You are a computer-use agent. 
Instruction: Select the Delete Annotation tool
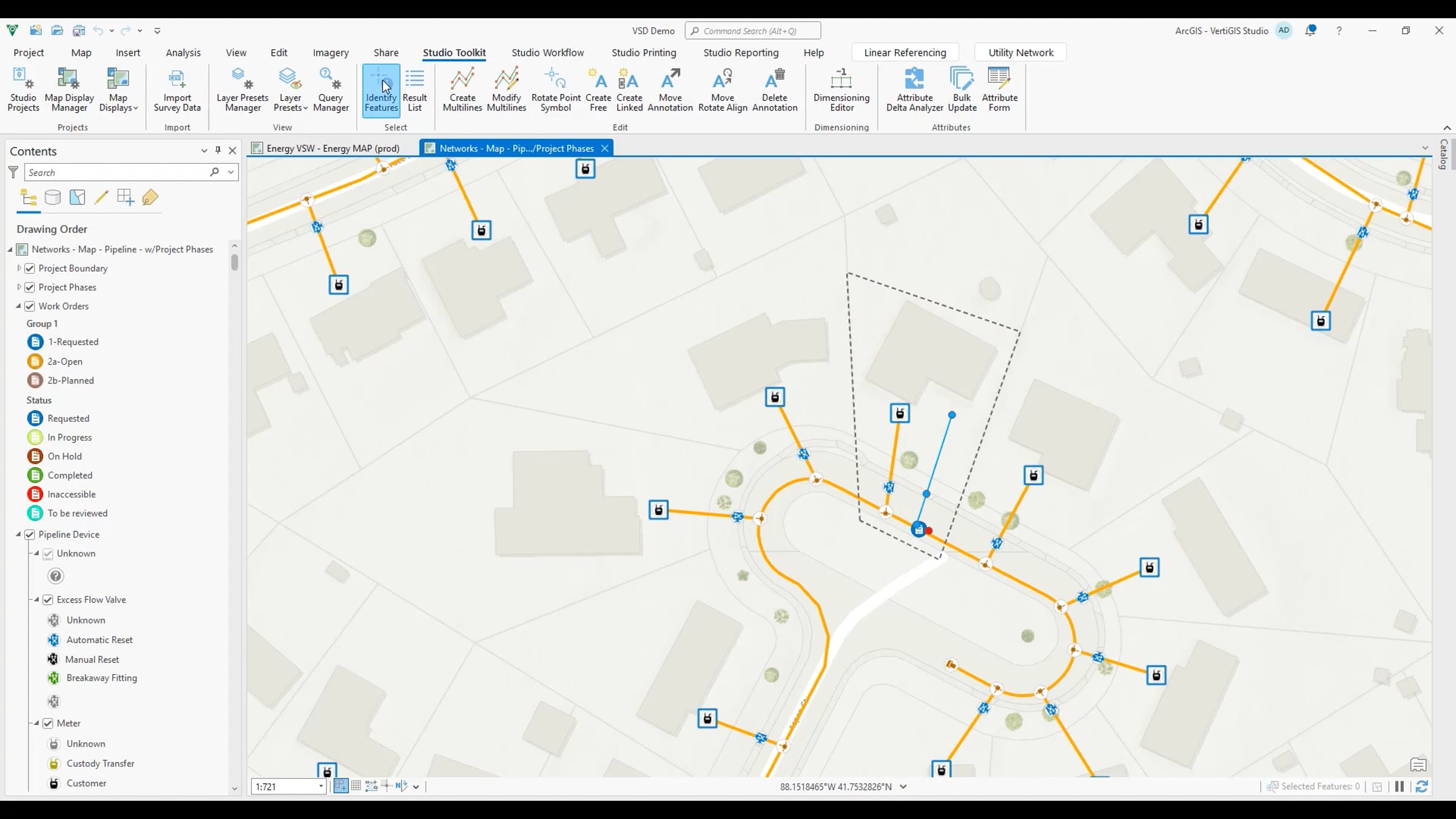(775, 90)
